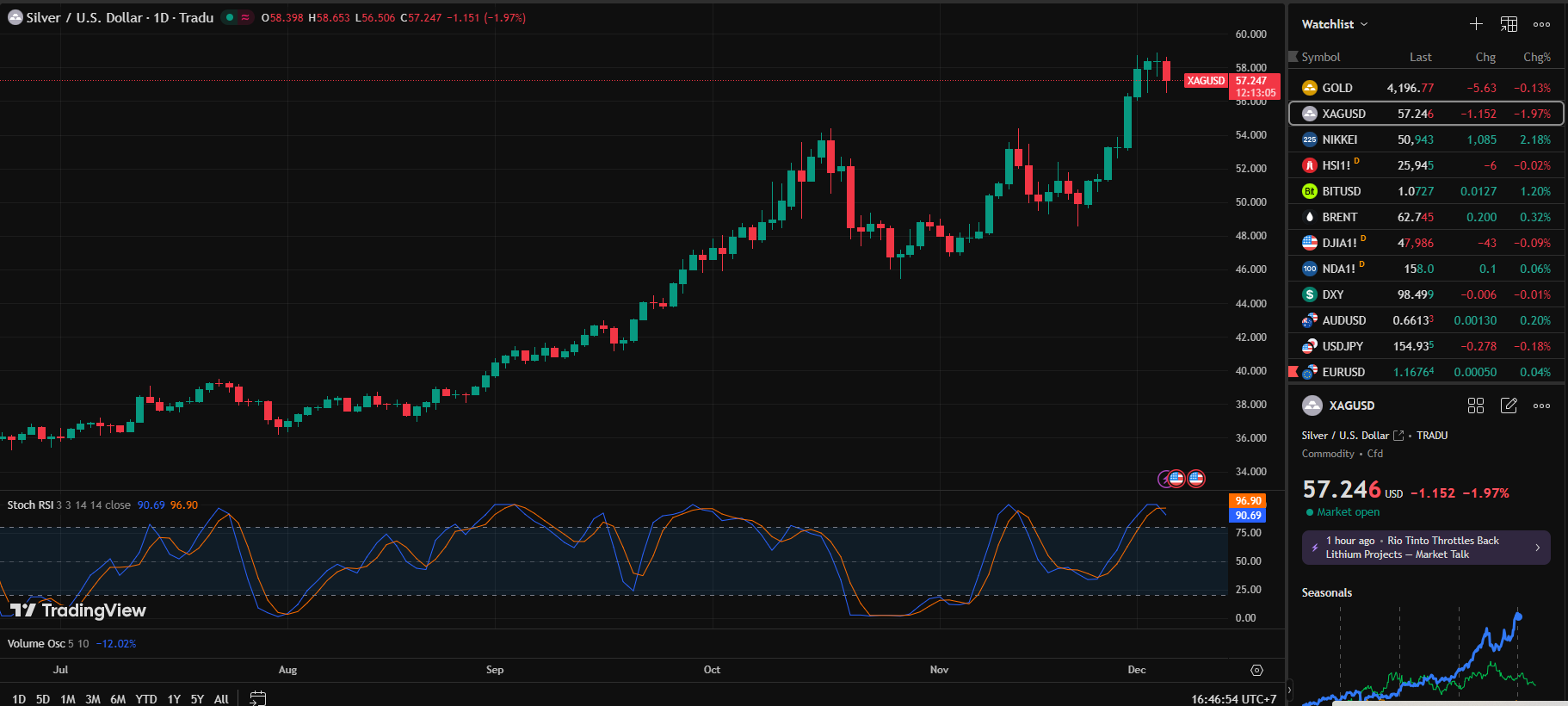The image size is (1568, 706).
Task: Open the chart settings hexagon icon
Action: [1256, 670]
